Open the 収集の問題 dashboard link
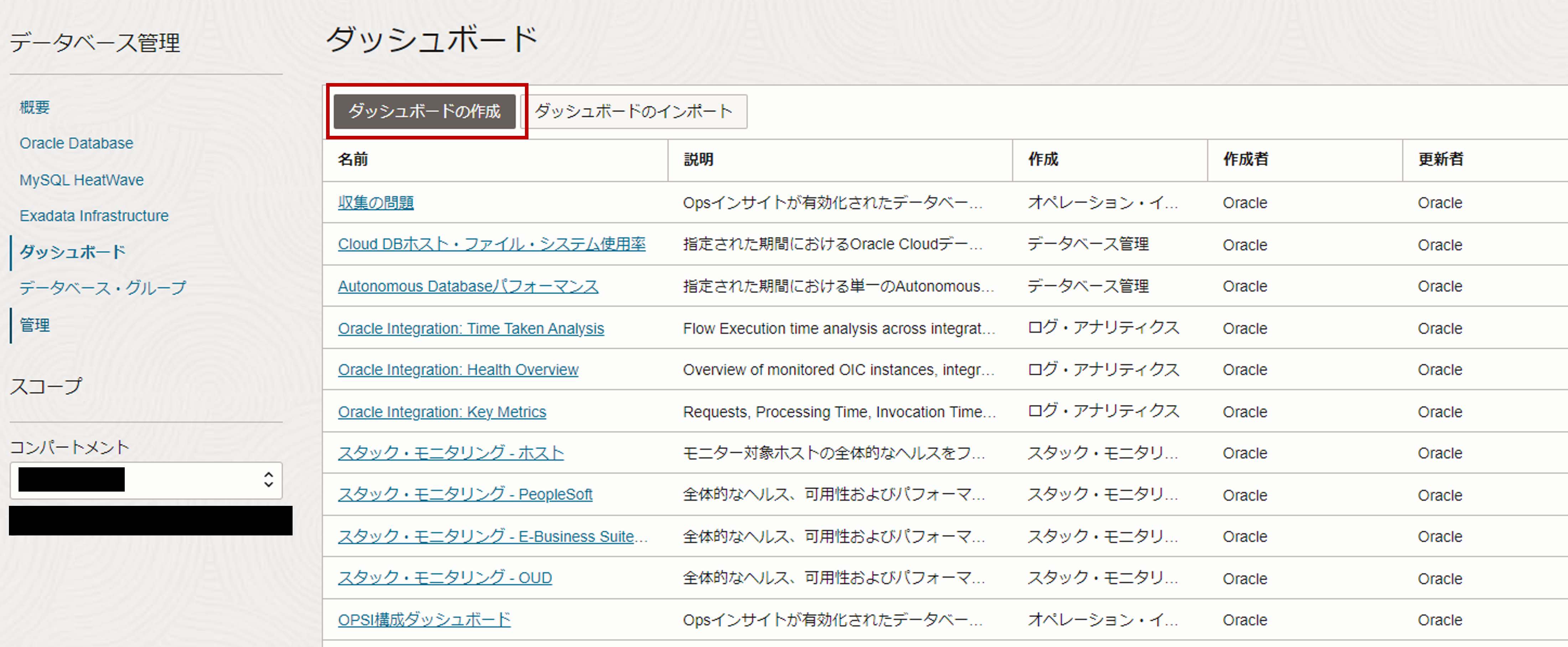This screenshot has width=1568, height=647. coord(376,203)
